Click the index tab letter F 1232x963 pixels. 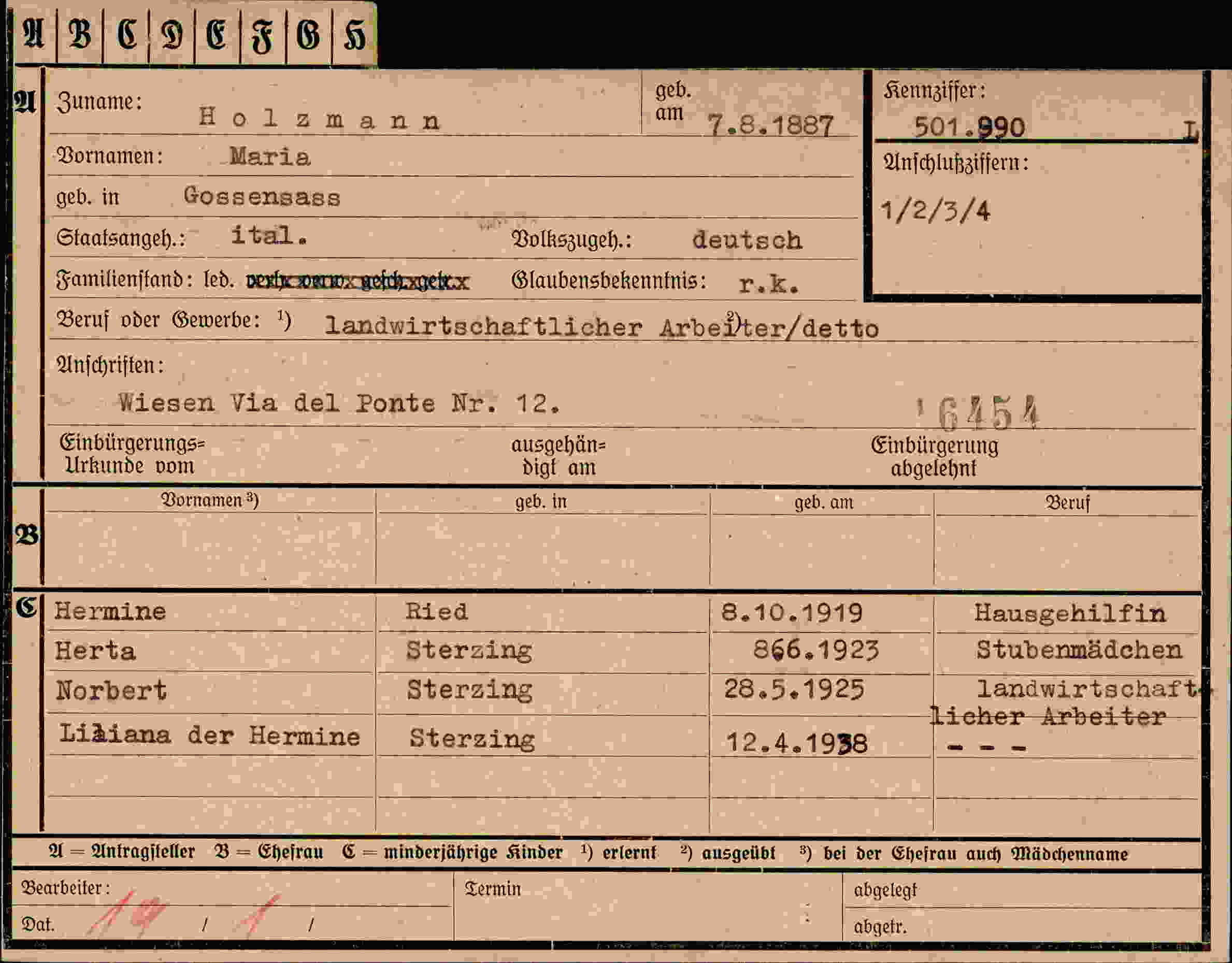pyautogui.click(x=262, y=37)
